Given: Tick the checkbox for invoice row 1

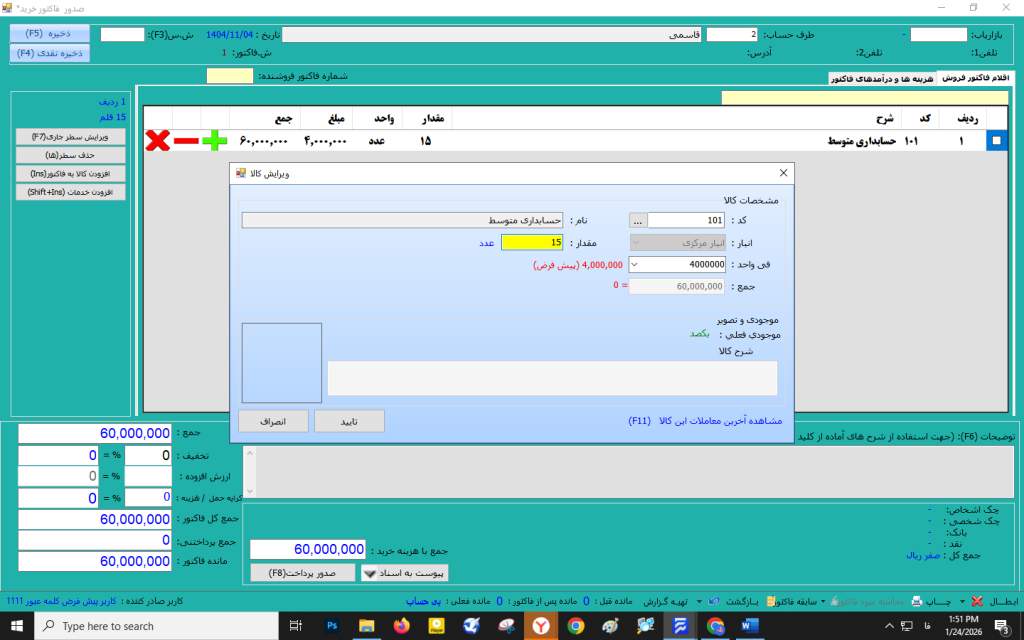Looking at the screenshot, I should tap(996, 142).
